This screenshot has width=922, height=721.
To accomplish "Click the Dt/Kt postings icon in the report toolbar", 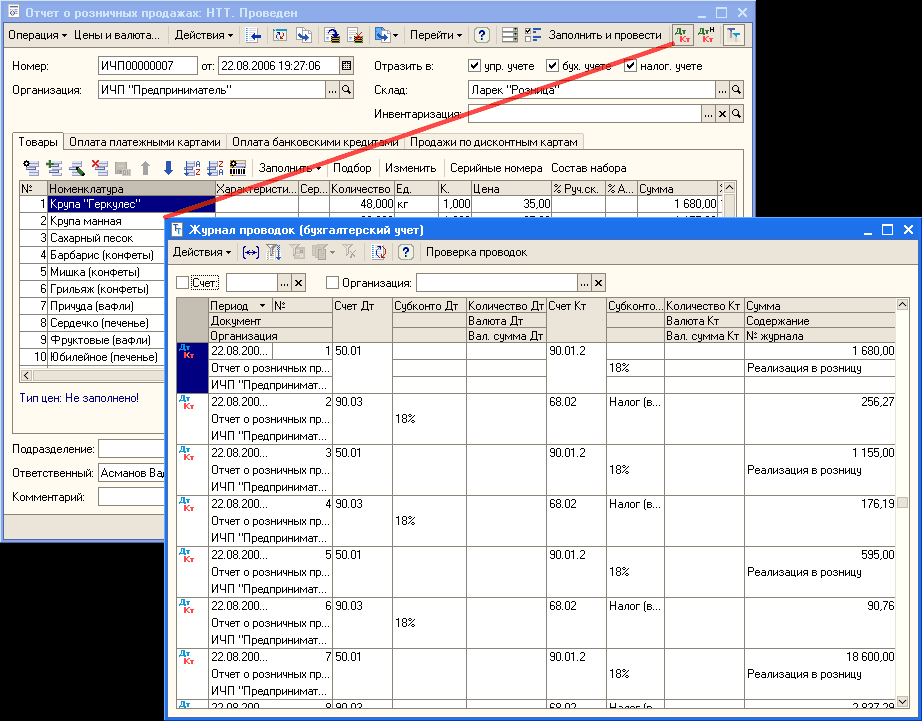I will [683, 35].
